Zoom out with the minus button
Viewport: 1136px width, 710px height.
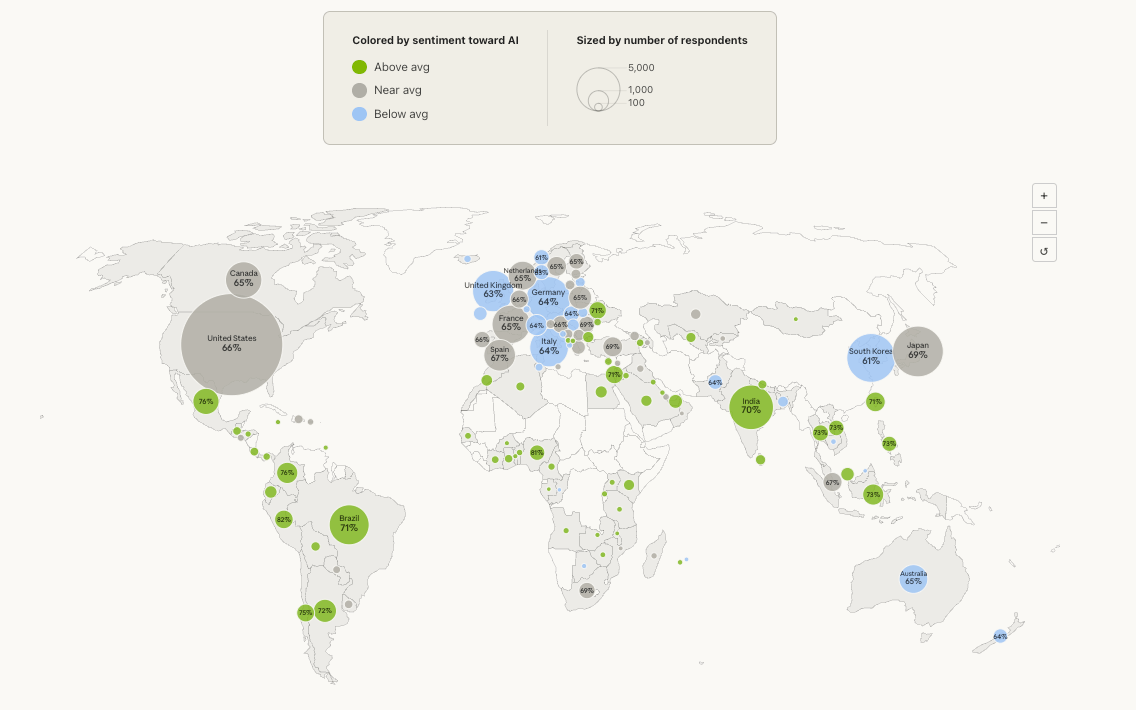pyautogui.click(x=1044, y=222)
